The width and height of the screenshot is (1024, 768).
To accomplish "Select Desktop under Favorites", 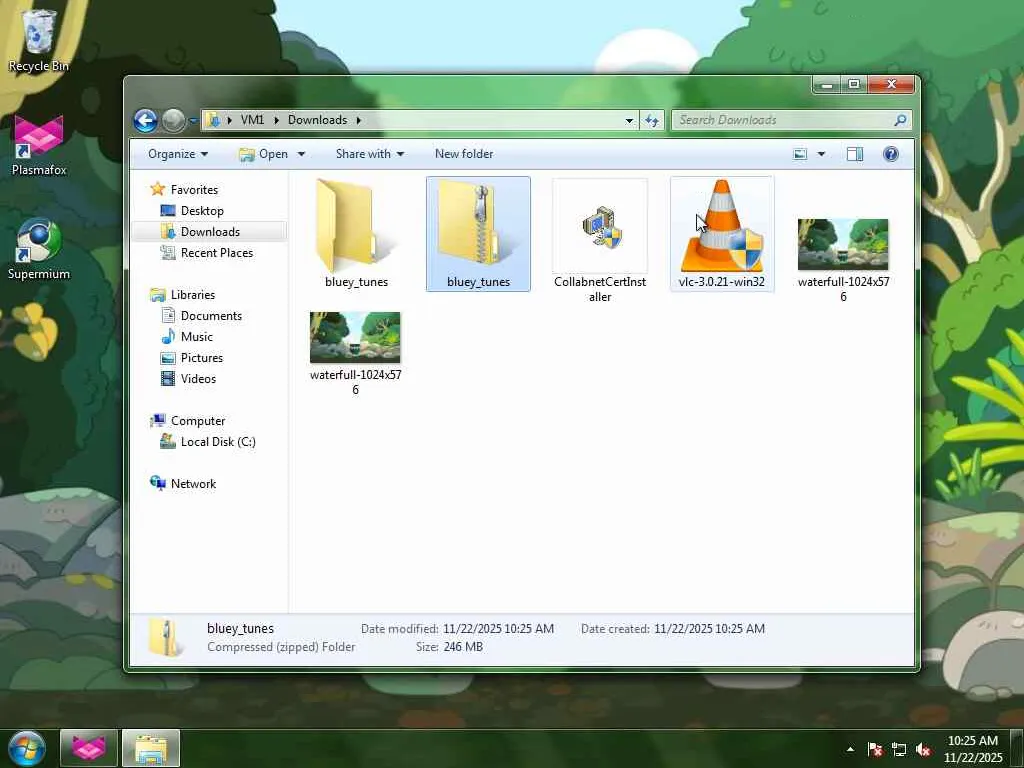I will coord(192,211).
